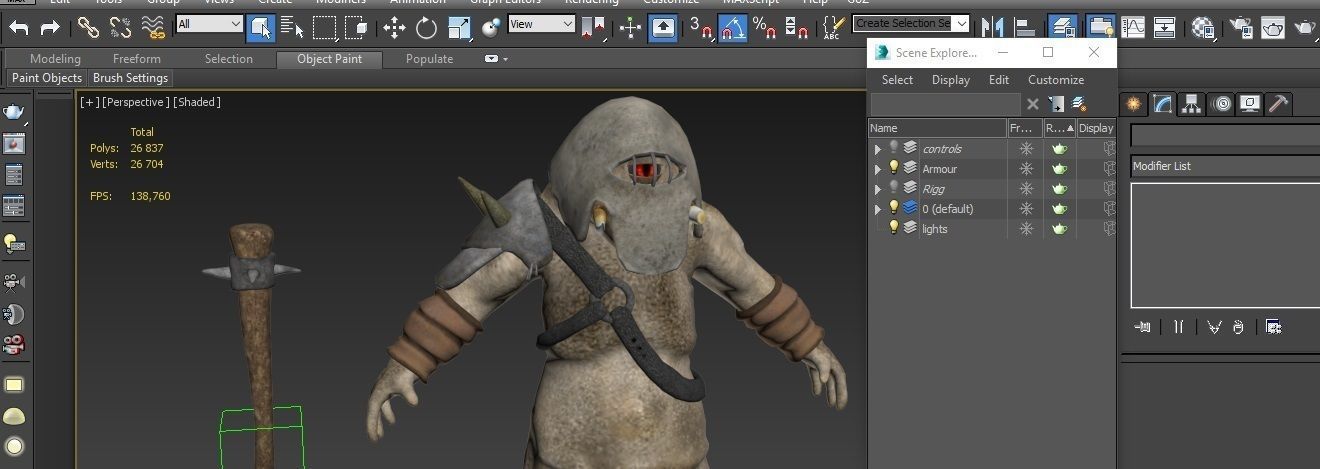This screenshot has height=469, width=1320.
Task: Open Render Setup dialog
Action: [x=1241, y=27]
